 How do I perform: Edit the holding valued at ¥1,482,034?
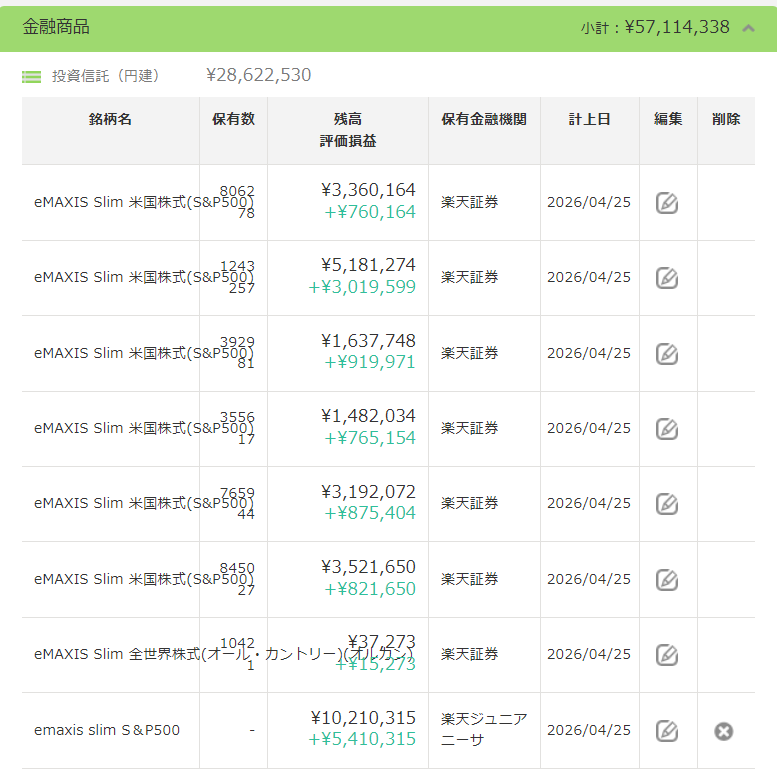(667, 429)
